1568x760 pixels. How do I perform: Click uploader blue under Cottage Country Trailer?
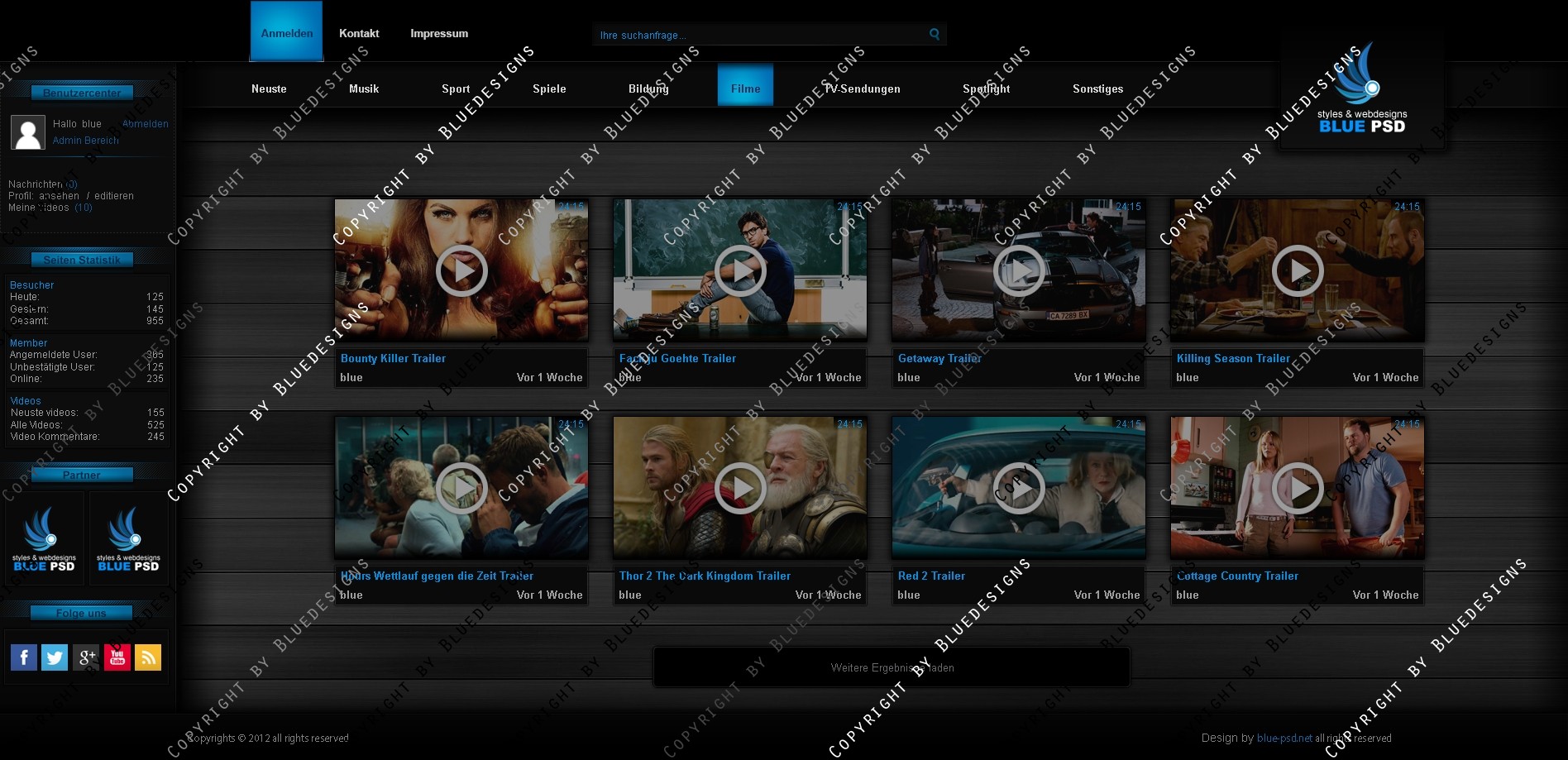click(1187, 595)
